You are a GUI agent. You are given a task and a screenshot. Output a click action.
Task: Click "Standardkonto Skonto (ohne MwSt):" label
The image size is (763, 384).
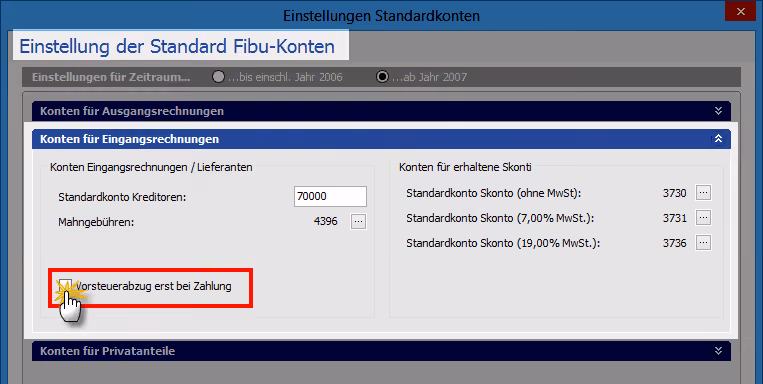point(494,193)
